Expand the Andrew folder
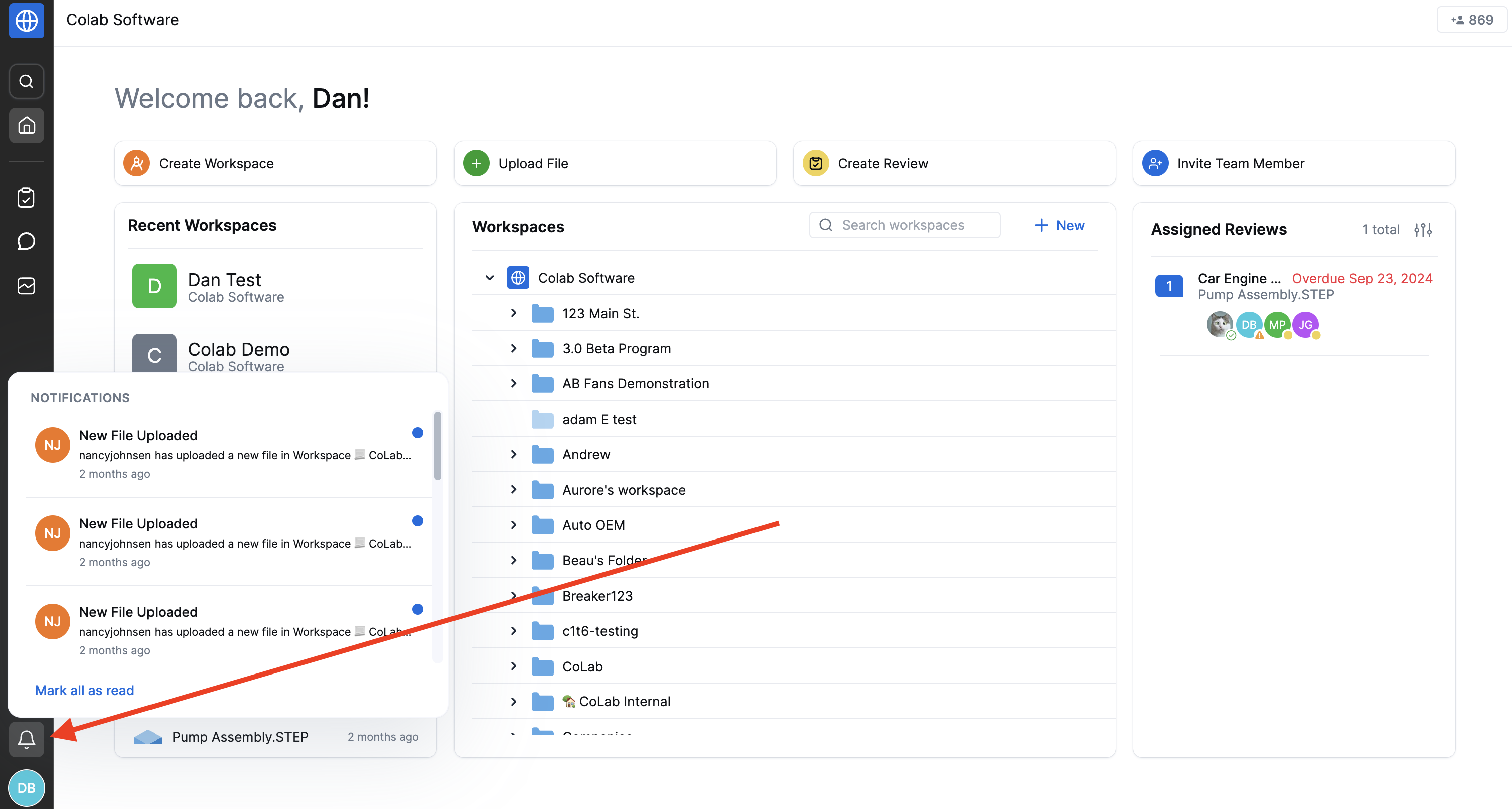The width and height of the screenshot is (1512, 809). pos(514,454)
